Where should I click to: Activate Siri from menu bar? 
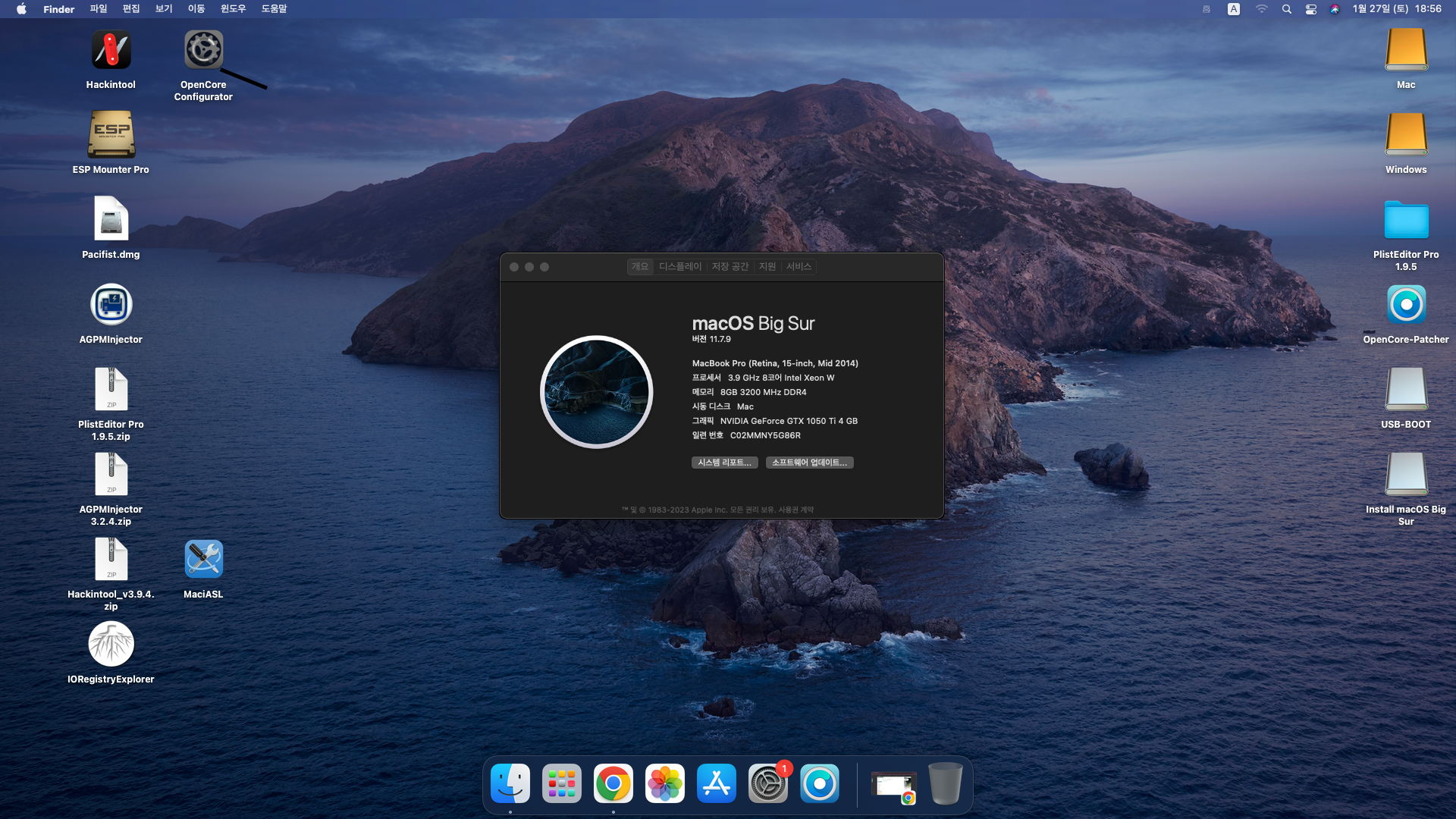[x=1335, y=9]
